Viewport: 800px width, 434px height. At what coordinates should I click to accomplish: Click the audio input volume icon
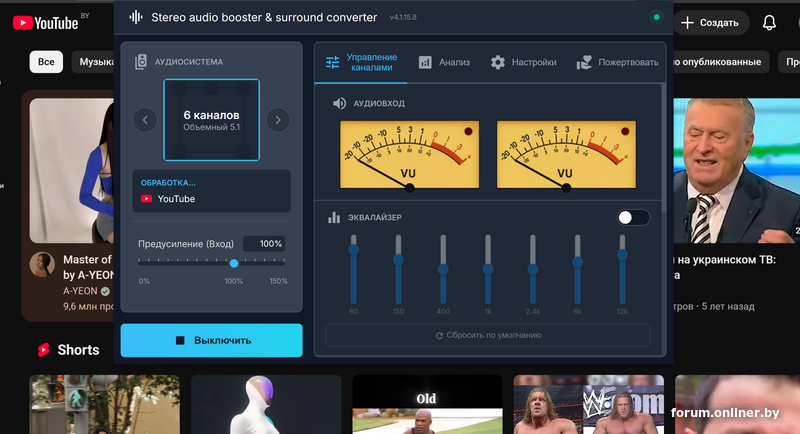339,103
